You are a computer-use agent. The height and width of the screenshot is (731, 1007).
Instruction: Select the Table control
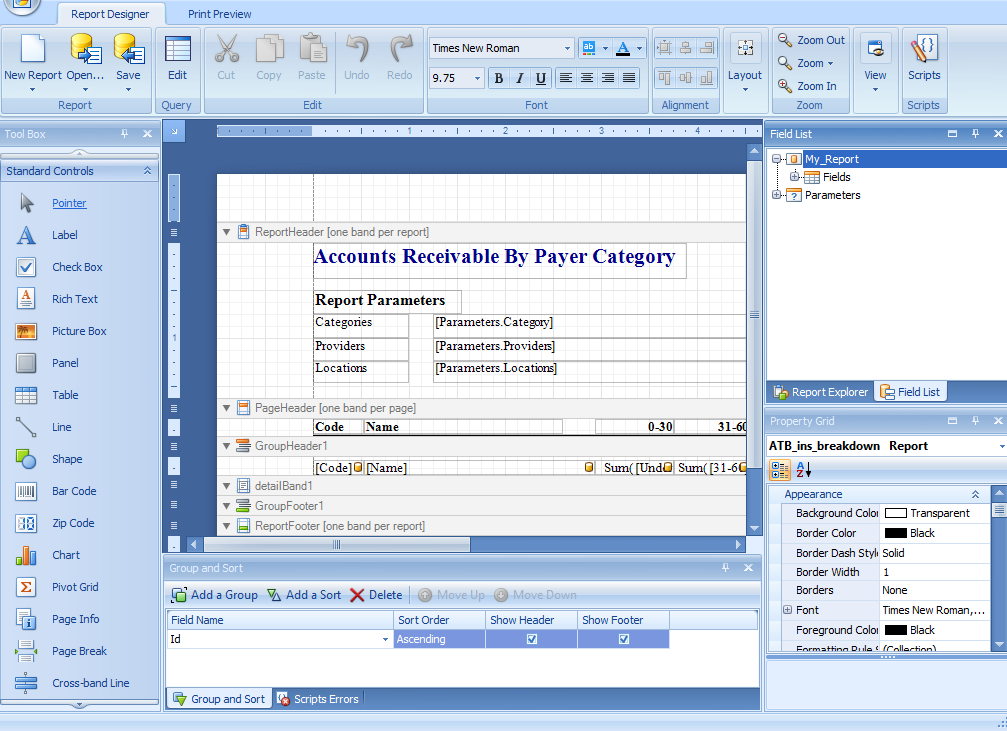pyautogui.click(x=65, y=395)
